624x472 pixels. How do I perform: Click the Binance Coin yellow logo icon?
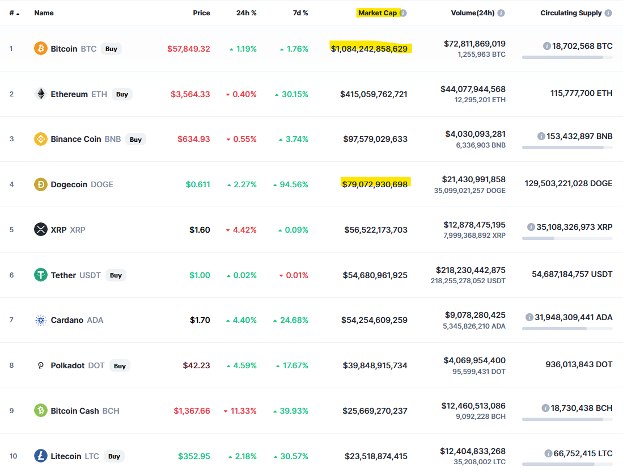pyautogui.click(x=41, y=139)
